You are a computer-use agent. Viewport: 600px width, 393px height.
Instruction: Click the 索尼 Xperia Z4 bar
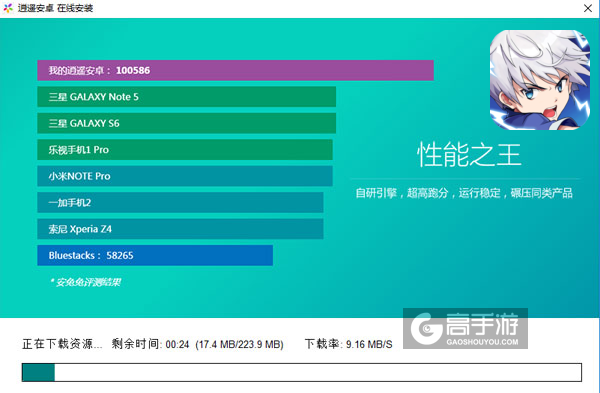pyautogui.click(x=180, y=229)
